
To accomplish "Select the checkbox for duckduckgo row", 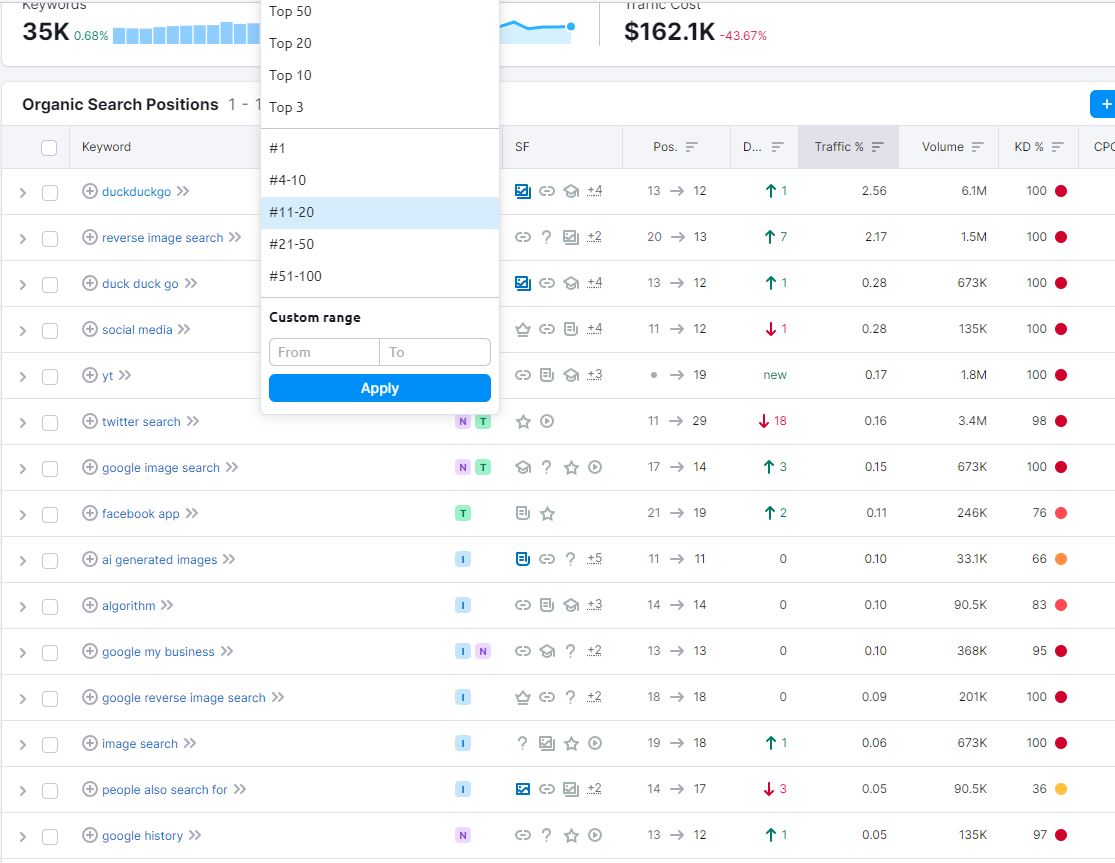I will point(50,192).
